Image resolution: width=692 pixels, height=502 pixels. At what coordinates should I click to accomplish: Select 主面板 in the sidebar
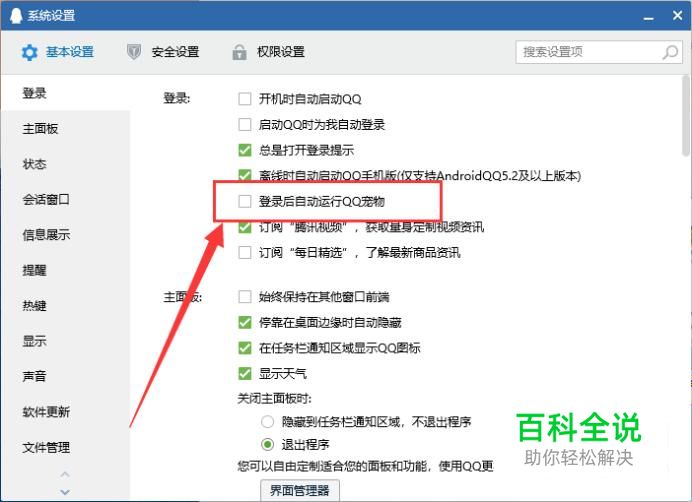(65, 128)
